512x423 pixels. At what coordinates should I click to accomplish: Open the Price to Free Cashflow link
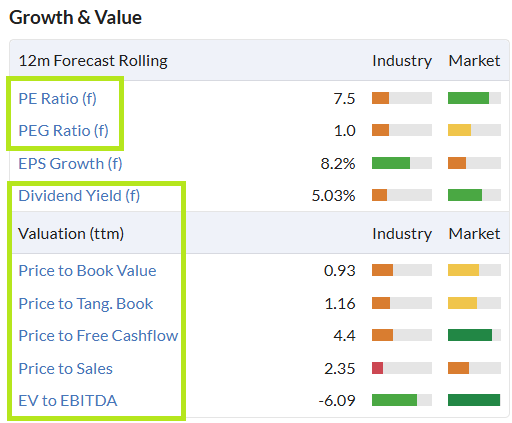pyautogui.click(x=98, y=336)
